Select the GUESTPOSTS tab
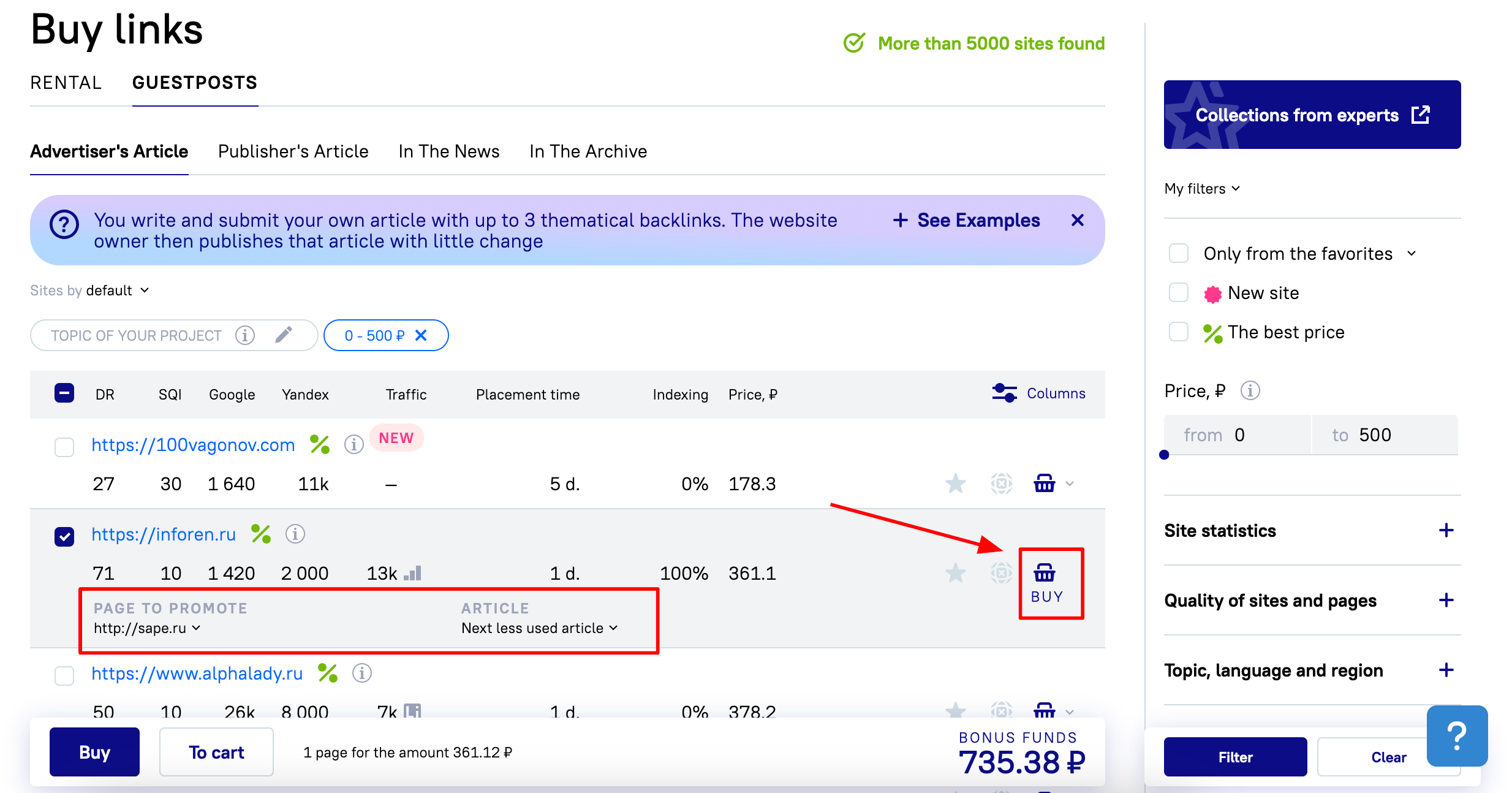Screen dimensions: 1512x793 click(195, 83)
